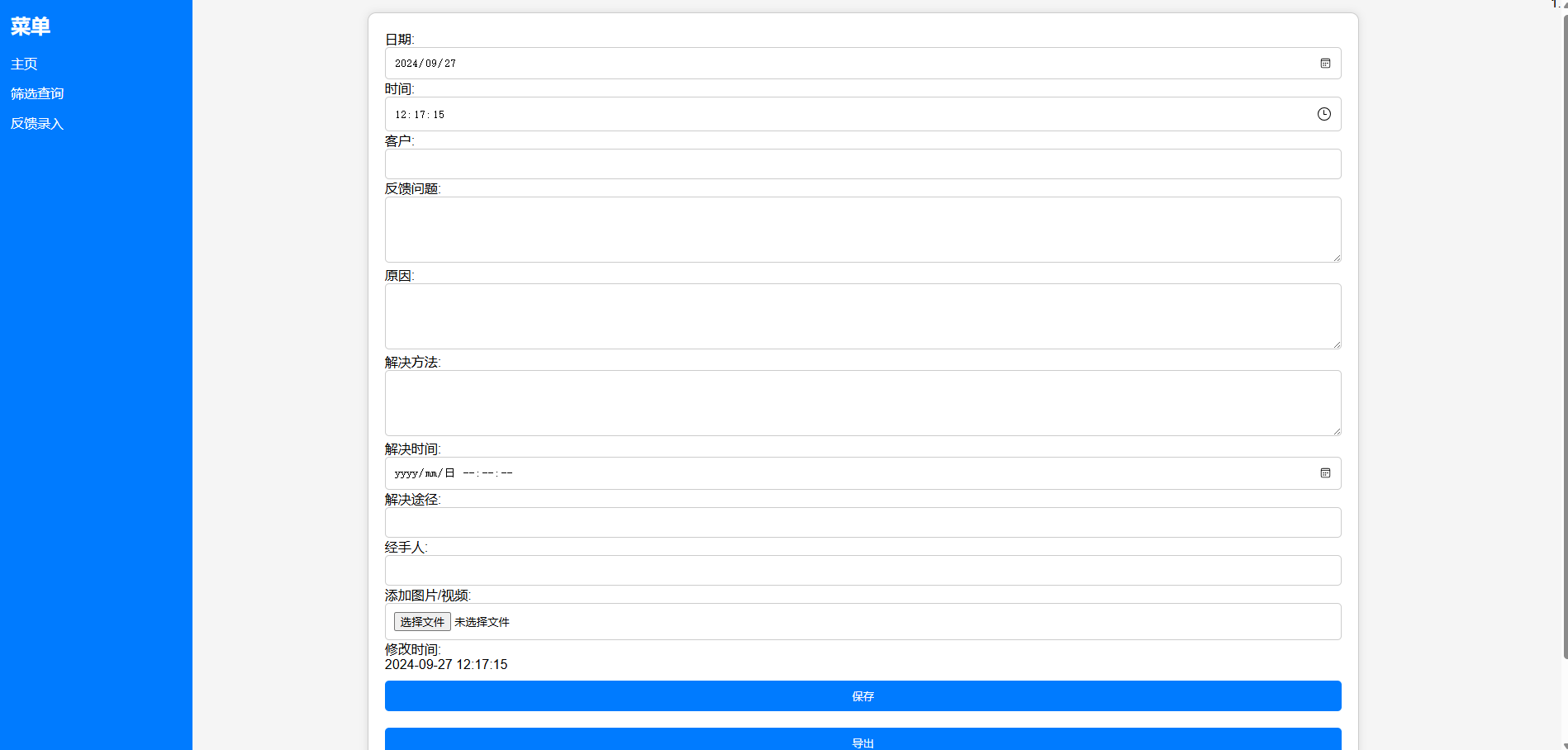Click the 添加图片/视频 label
This screenshot has height=750, width=1568.
coord(428,596)
